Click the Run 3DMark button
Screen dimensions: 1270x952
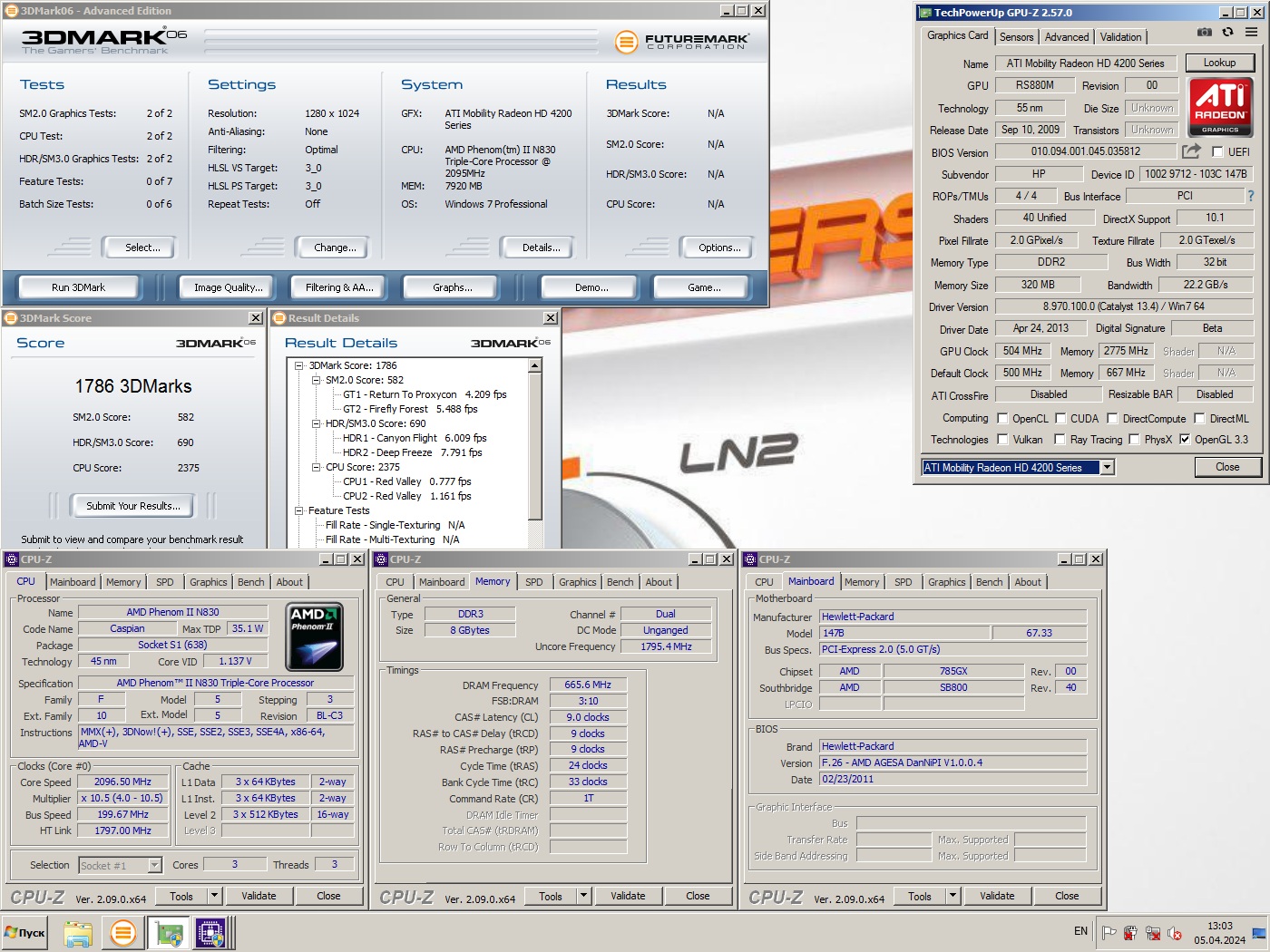coord(78,287)
